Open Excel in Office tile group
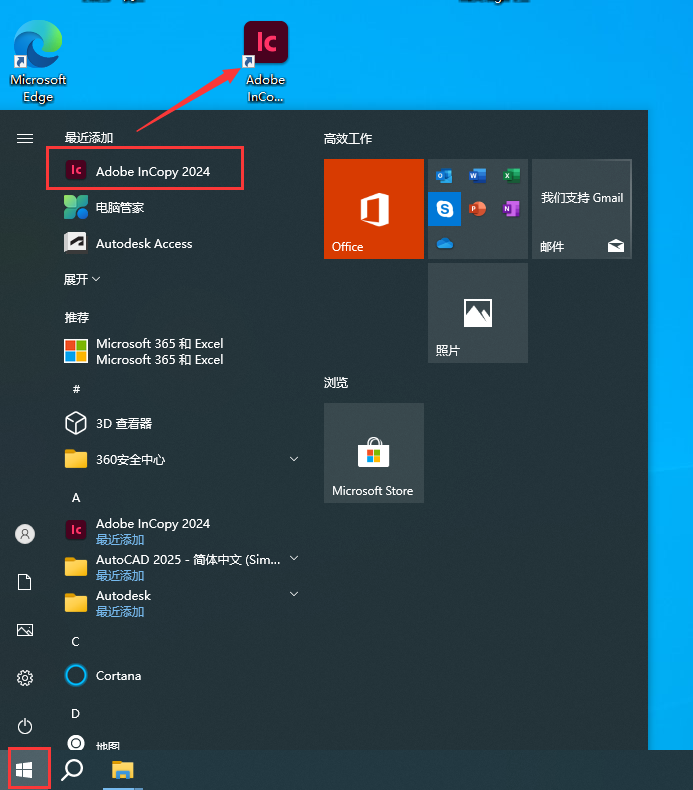Screen dimensions: 693x790 coord(511,175)
